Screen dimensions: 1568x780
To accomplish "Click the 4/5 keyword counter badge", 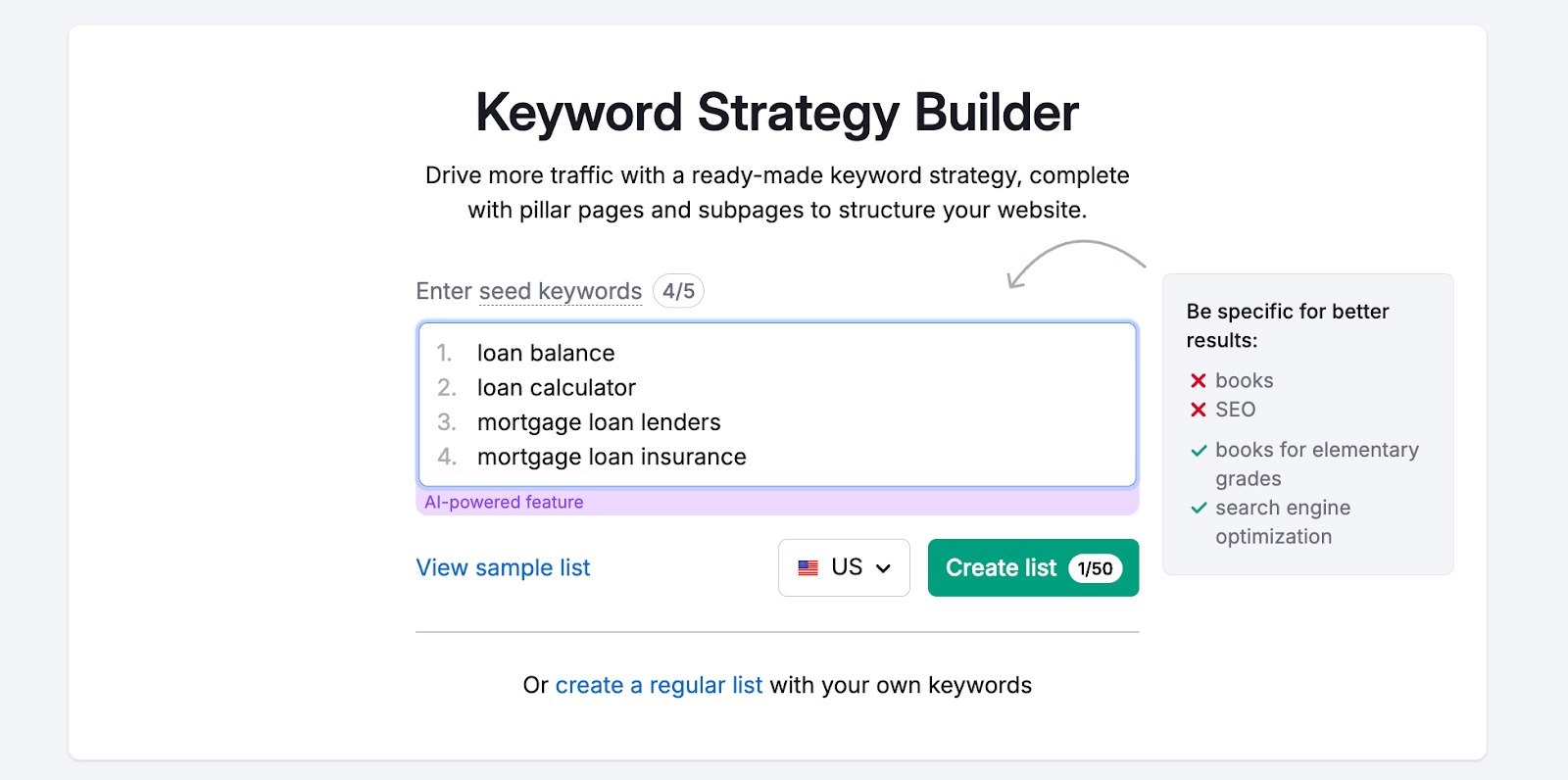I will coord(678,290).
